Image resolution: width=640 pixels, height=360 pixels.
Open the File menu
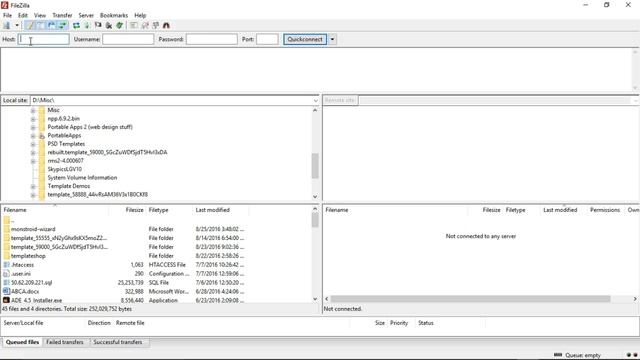[7, 15]
